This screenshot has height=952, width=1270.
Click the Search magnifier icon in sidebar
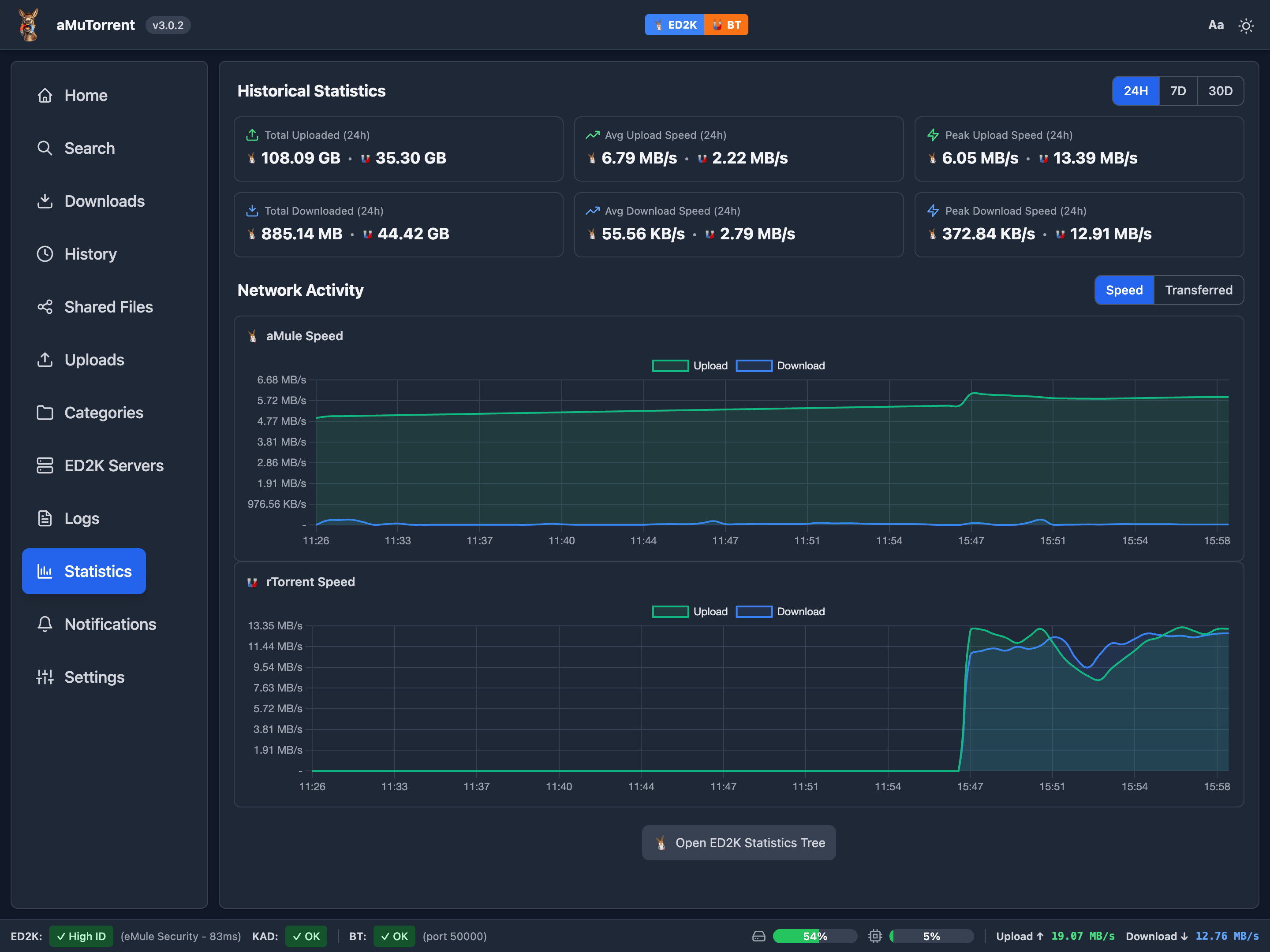[45, 148]
